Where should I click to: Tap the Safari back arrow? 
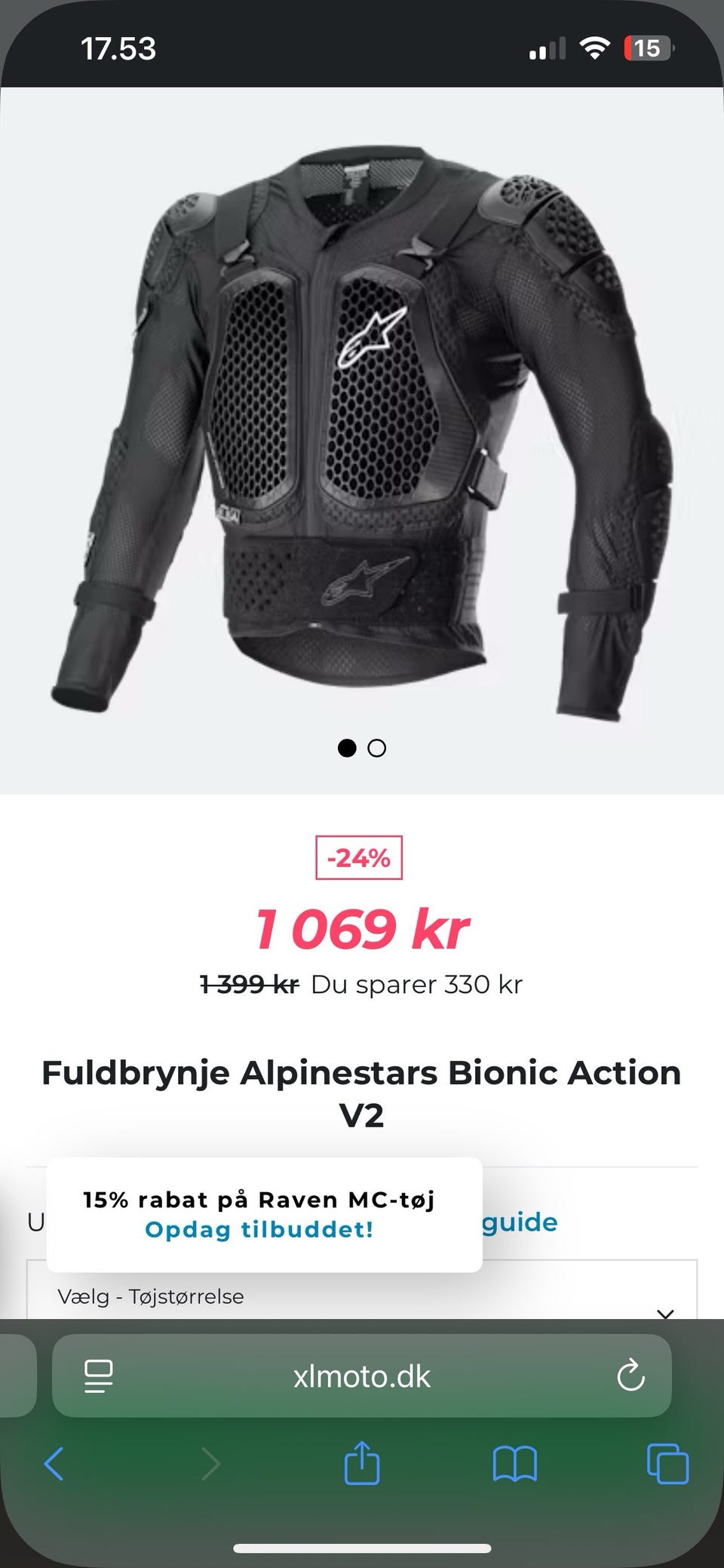[54, 1465]
